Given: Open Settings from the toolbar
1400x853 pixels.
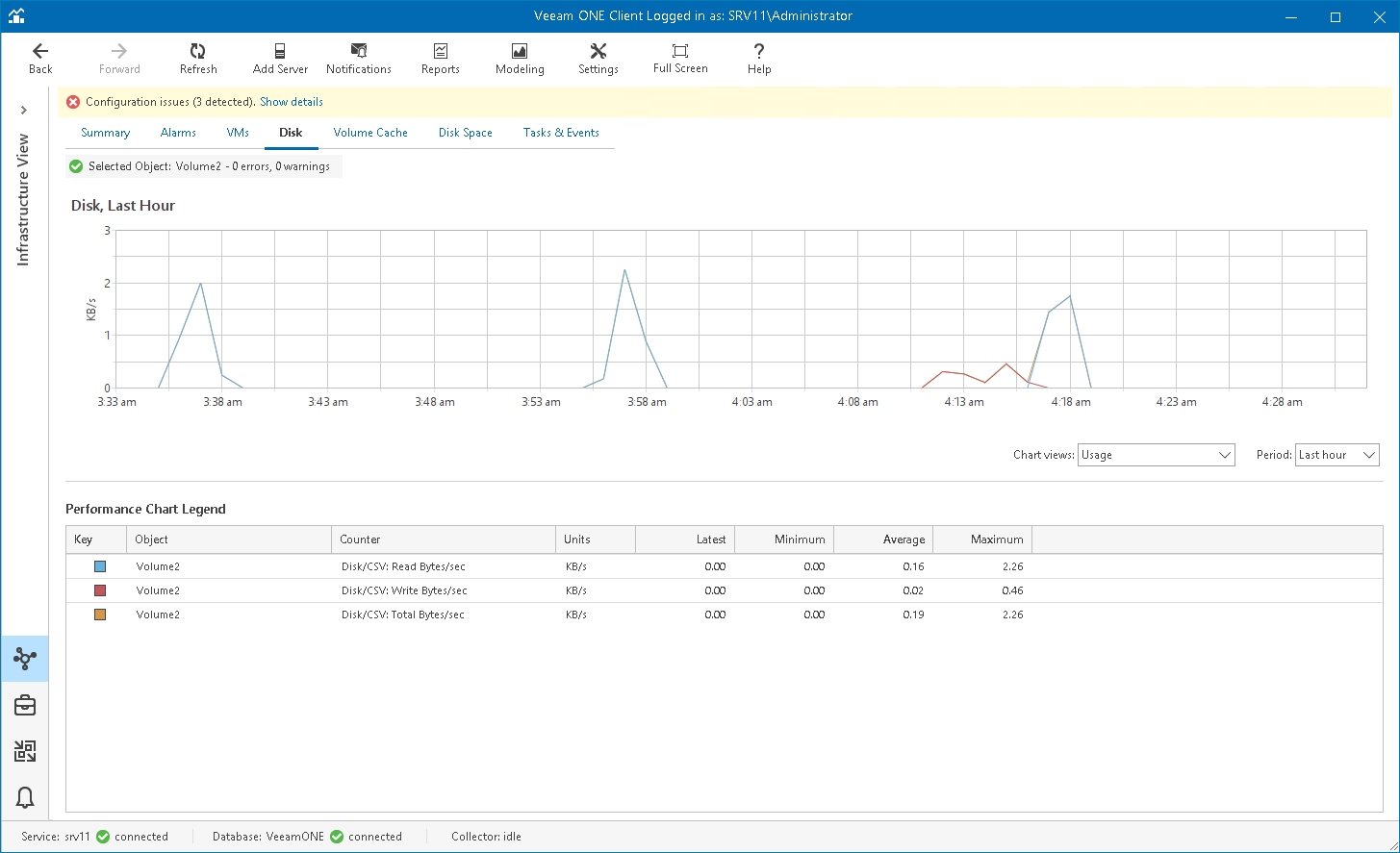Looking at the screenshot, I should [x=598, y=59].
